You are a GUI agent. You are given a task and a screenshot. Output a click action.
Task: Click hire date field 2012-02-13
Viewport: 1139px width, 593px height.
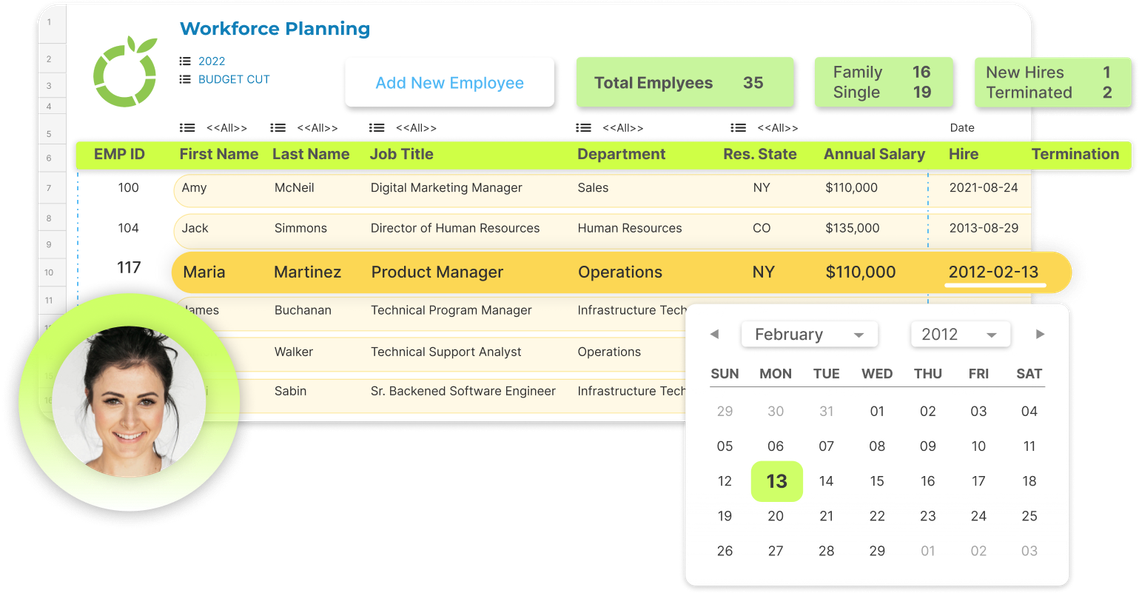point(994,272)
